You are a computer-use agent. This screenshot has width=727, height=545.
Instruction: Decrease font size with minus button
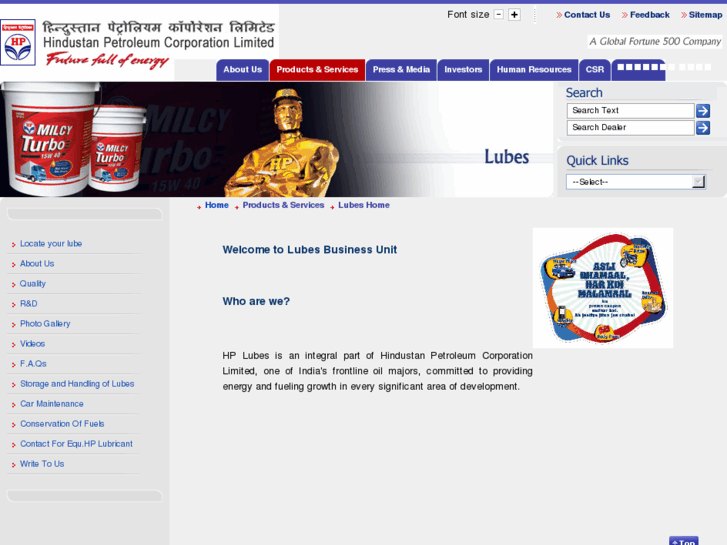coord(498,15)
